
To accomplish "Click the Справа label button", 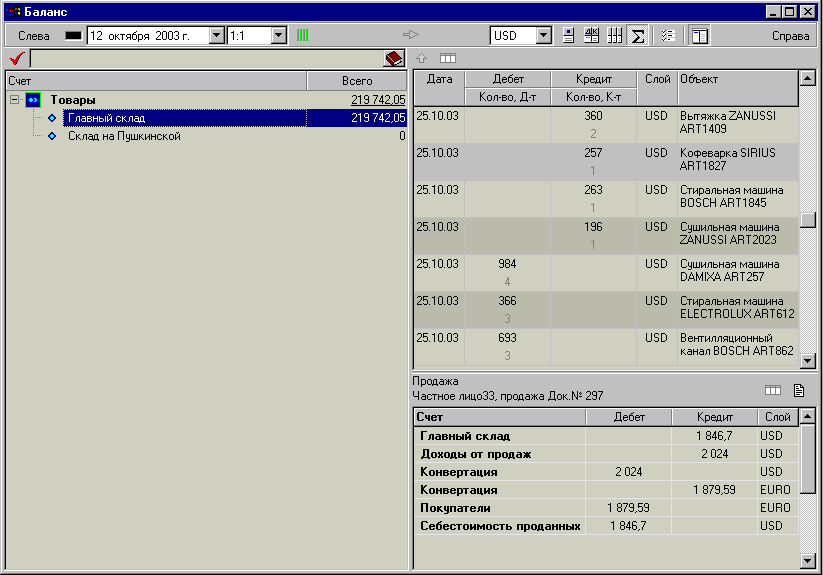I will tap(790, 36).
